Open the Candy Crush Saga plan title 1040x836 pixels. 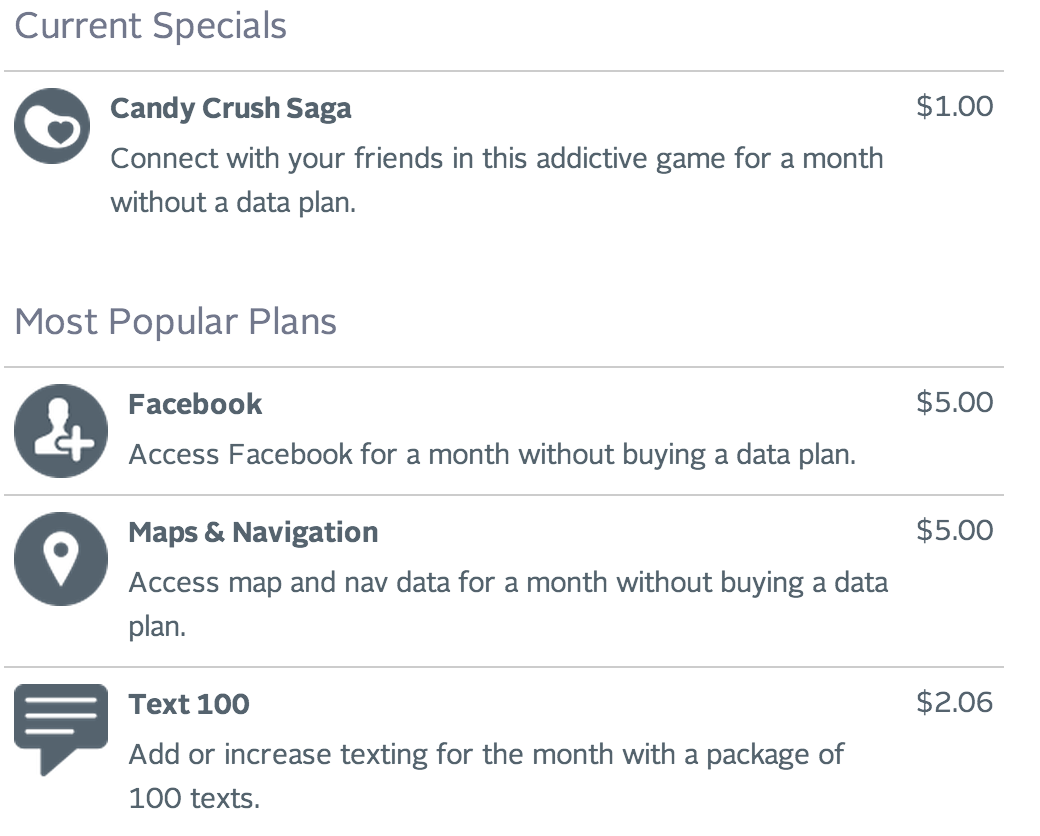tap(230, 108)
